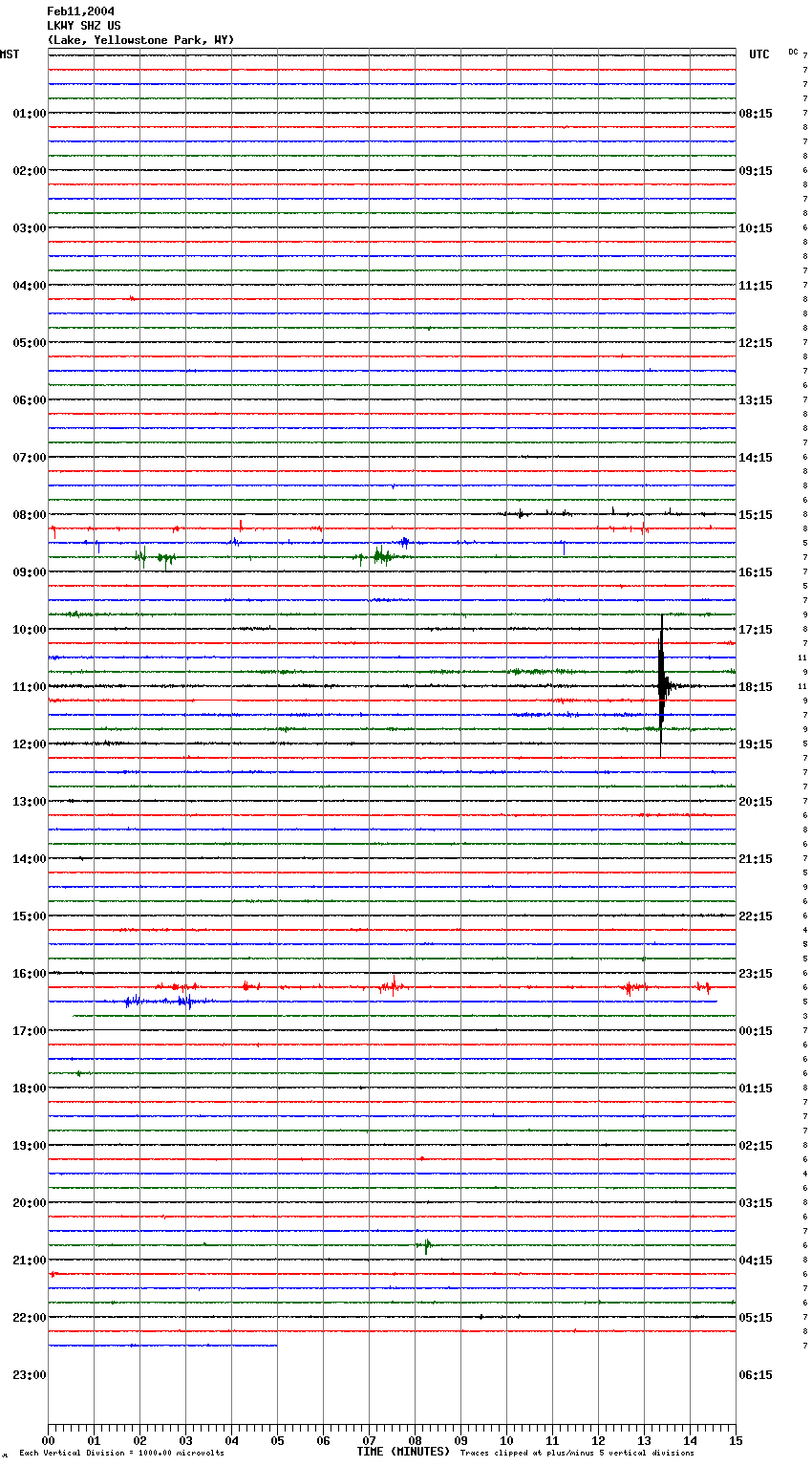The height and width of the screenshot is (1466, 812).
Task: Select the 02:00 MST time label
Action: 29,171
